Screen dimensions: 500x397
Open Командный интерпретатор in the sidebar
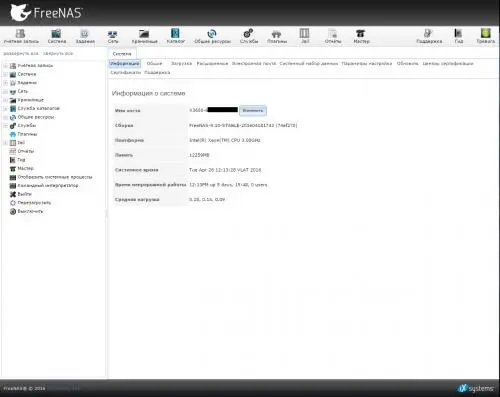pyautogui.click(x=44, y=185)
